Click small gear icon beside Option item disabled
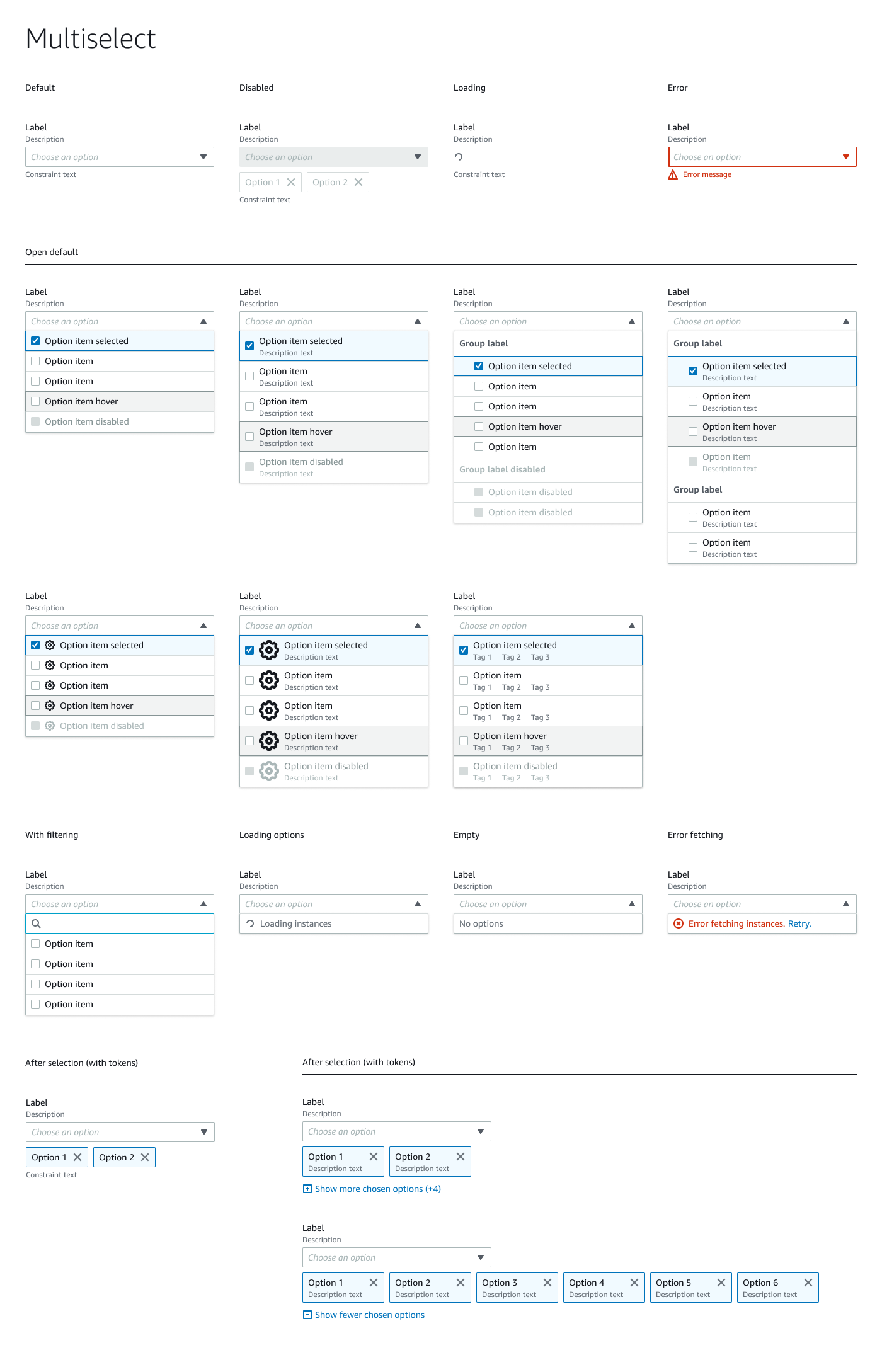The image size is (882, 1372). [50, 726]
